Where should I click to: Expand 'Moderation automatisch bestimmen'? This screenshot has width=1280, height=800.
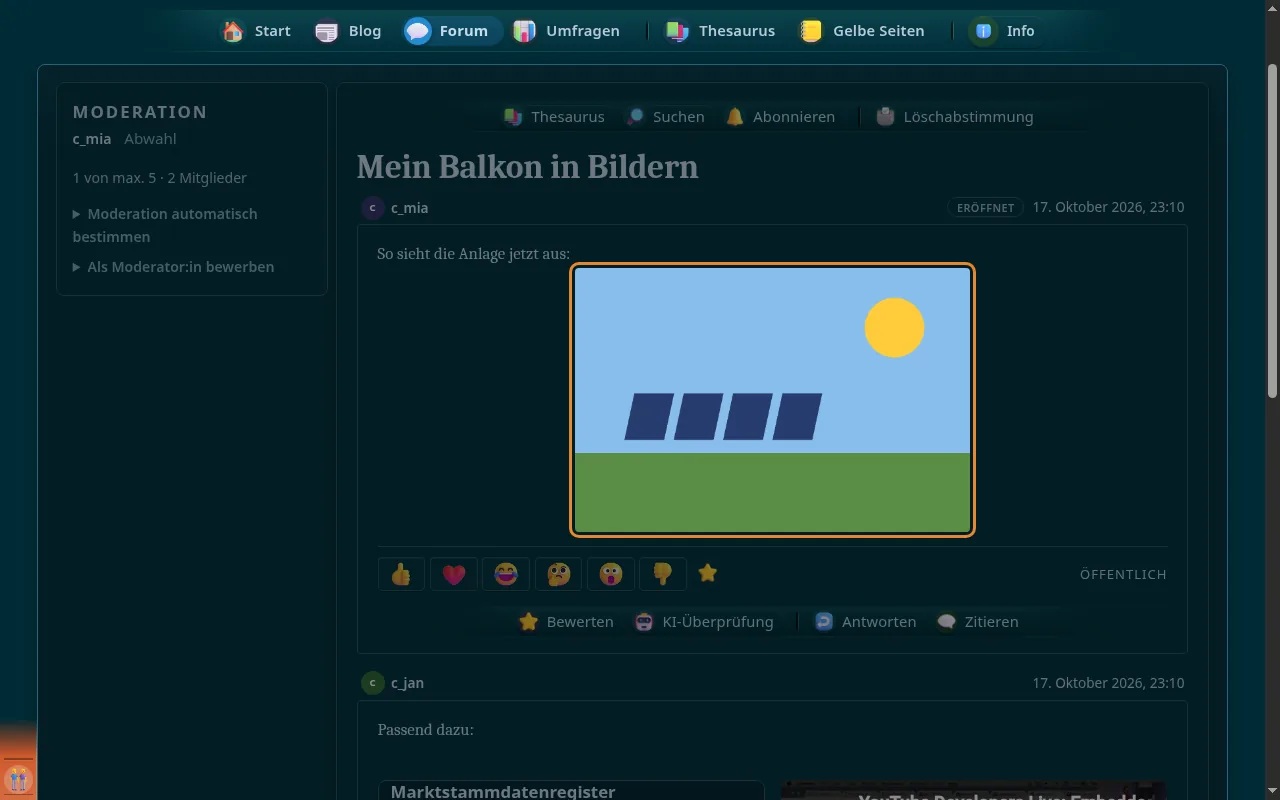165,225
